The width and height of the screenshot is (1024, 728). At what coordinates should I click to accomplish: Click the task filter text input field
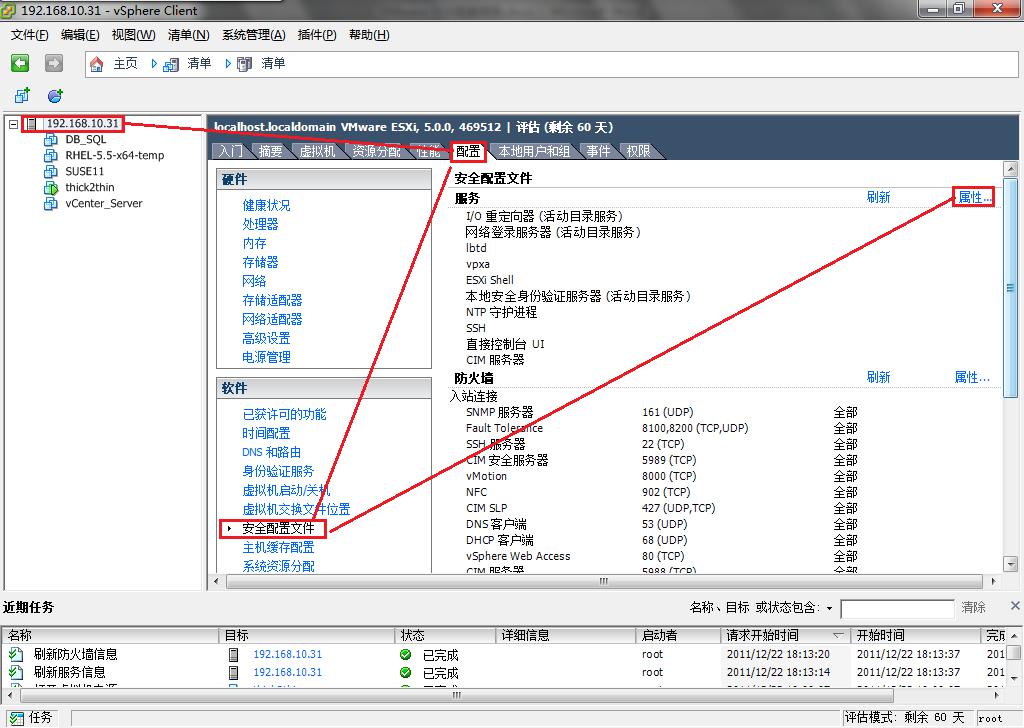(897, 608)
